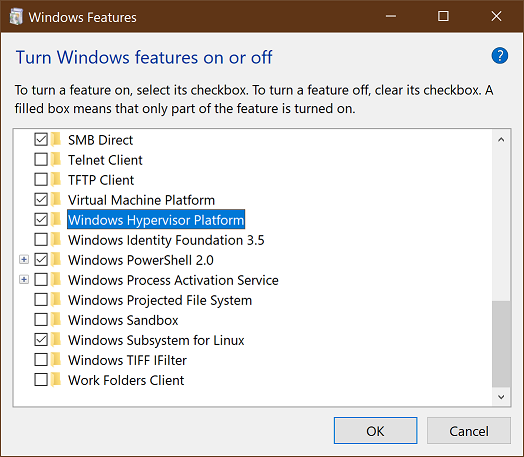The height and width of the screenshot is (457, 524).
Task: Select 'Windows Subsystem for Linux' label
Action: [x=156, y=340]
